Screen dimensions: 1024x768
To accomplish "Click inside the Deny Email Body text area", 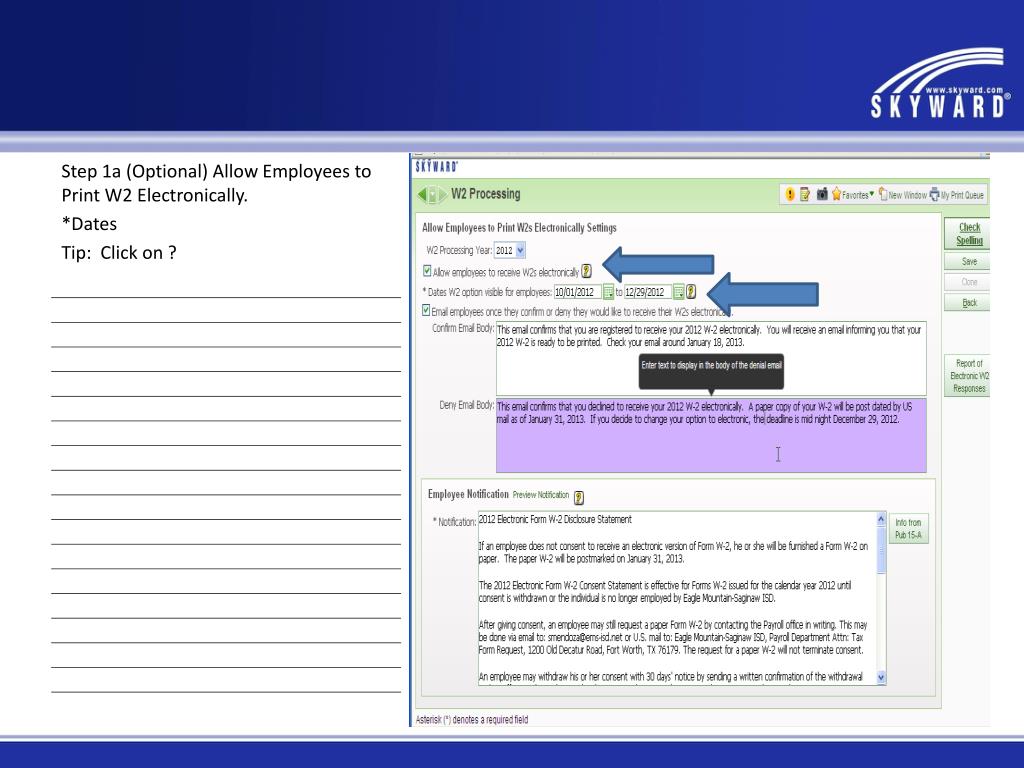I will click(711, 435).
